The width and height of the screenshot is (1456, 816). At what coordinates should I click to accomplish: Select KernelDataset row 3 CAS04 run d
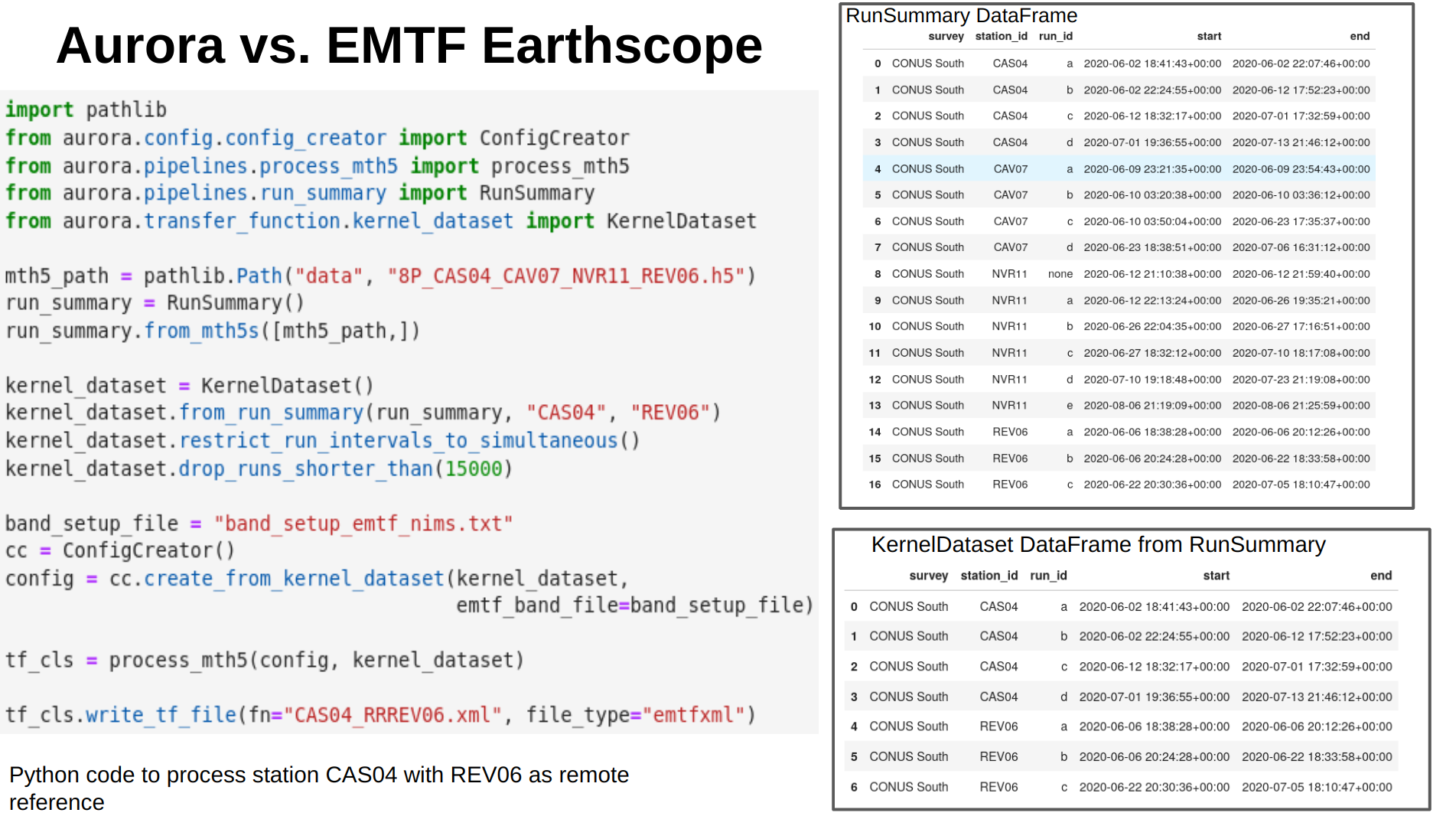pos(1121,697)
